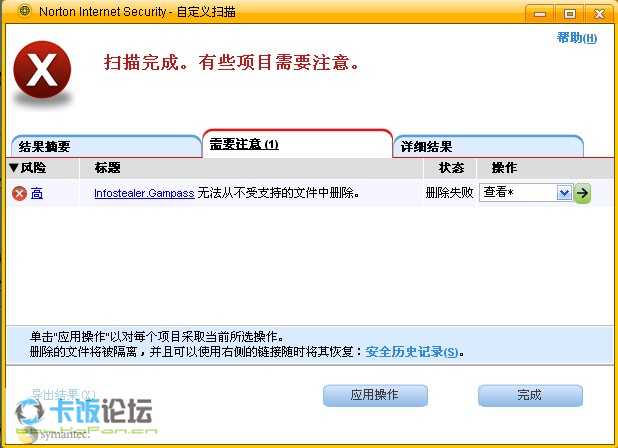Click the Norton globe icon in title bar
Screen dimensions: 618x448
pyautogui.click(x=24, y=11)
